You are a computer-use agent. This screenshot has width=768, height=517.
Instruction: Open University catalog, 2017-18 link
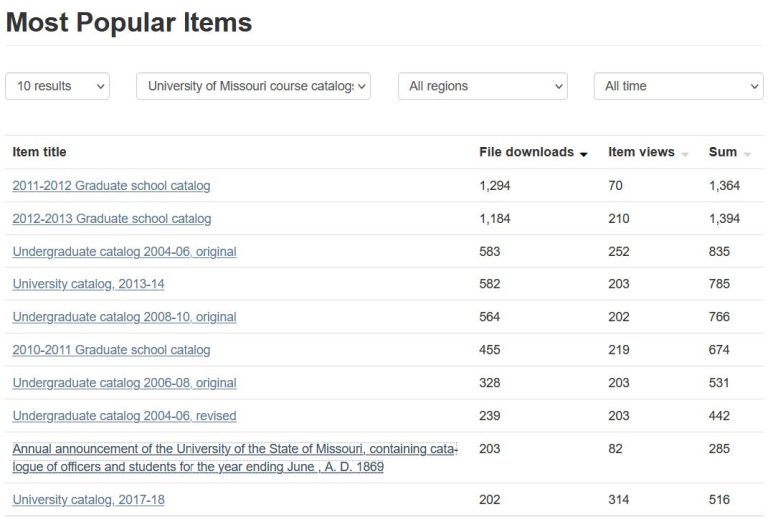(88, 500)
